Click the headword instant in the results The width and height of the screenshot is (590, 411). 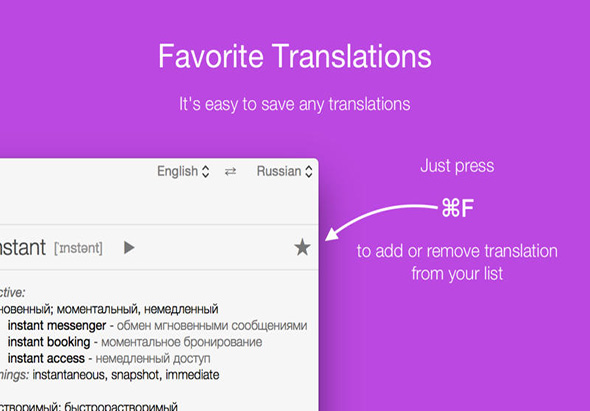(x=23, y=248)
